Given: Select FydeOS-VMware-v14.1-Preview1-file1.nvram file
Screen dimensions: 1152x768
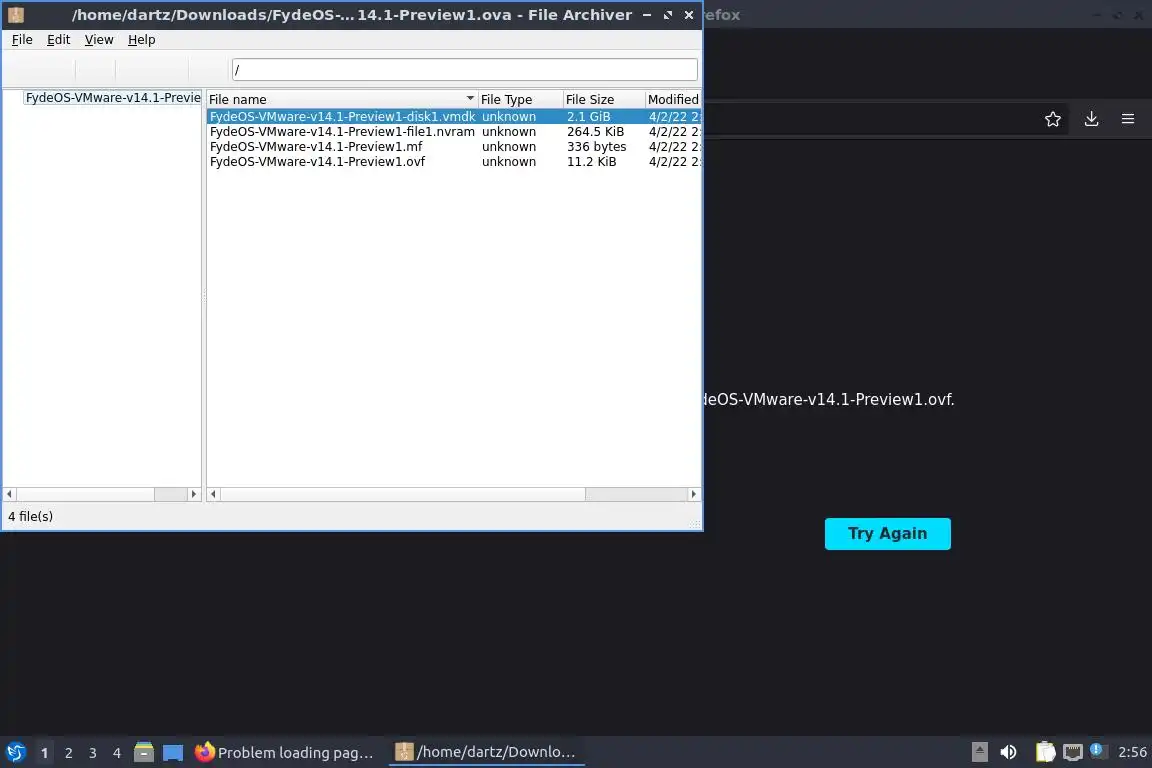Looking at the screenshot, I should pos(342,132).
